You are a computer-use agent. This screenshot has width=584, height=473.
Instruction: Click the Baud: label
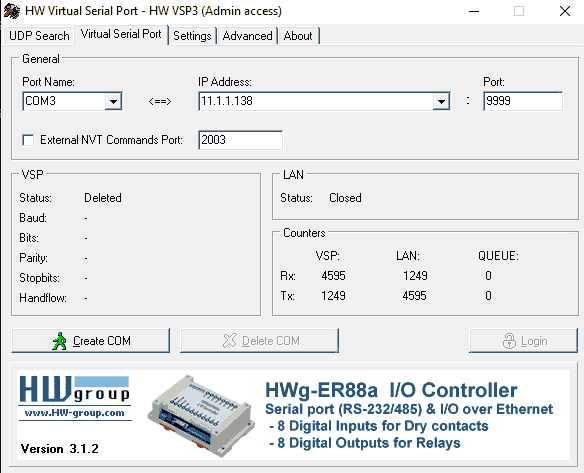(33, 218)
